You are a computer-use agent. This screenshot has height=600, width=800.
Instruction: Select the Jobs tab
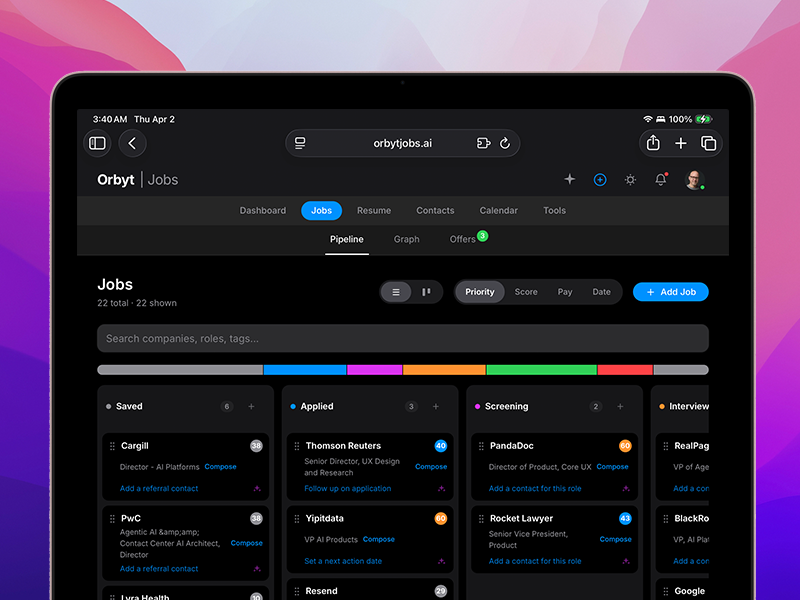click(x=321, y=211)
